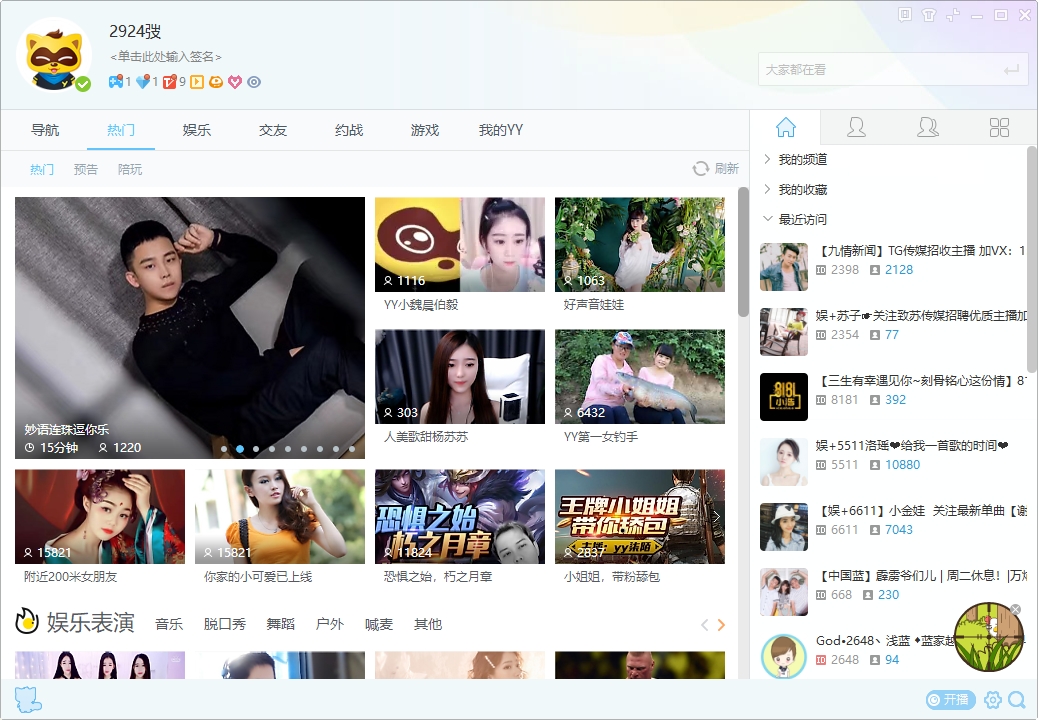Filter 娱乐表演 by 喊麦
The image size is (1038, 720).
tap(379, 624)
